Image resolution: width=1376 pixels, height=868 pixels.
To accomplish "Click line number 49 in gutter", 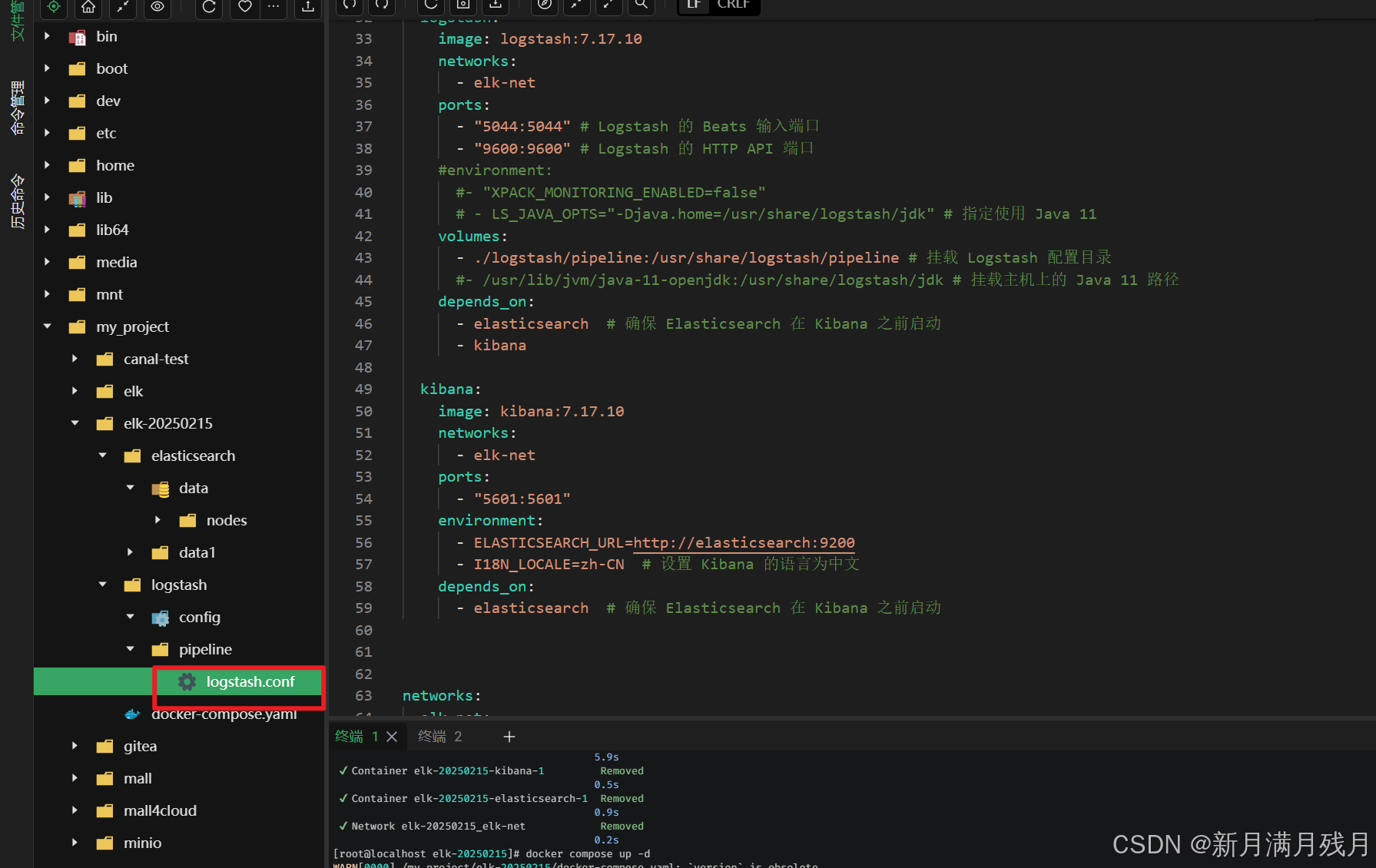I will [x=363, y=389].
